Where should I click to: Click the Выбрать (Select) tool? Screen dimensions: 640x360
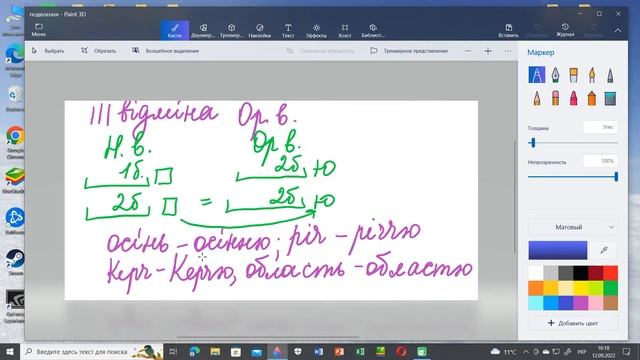48,51
